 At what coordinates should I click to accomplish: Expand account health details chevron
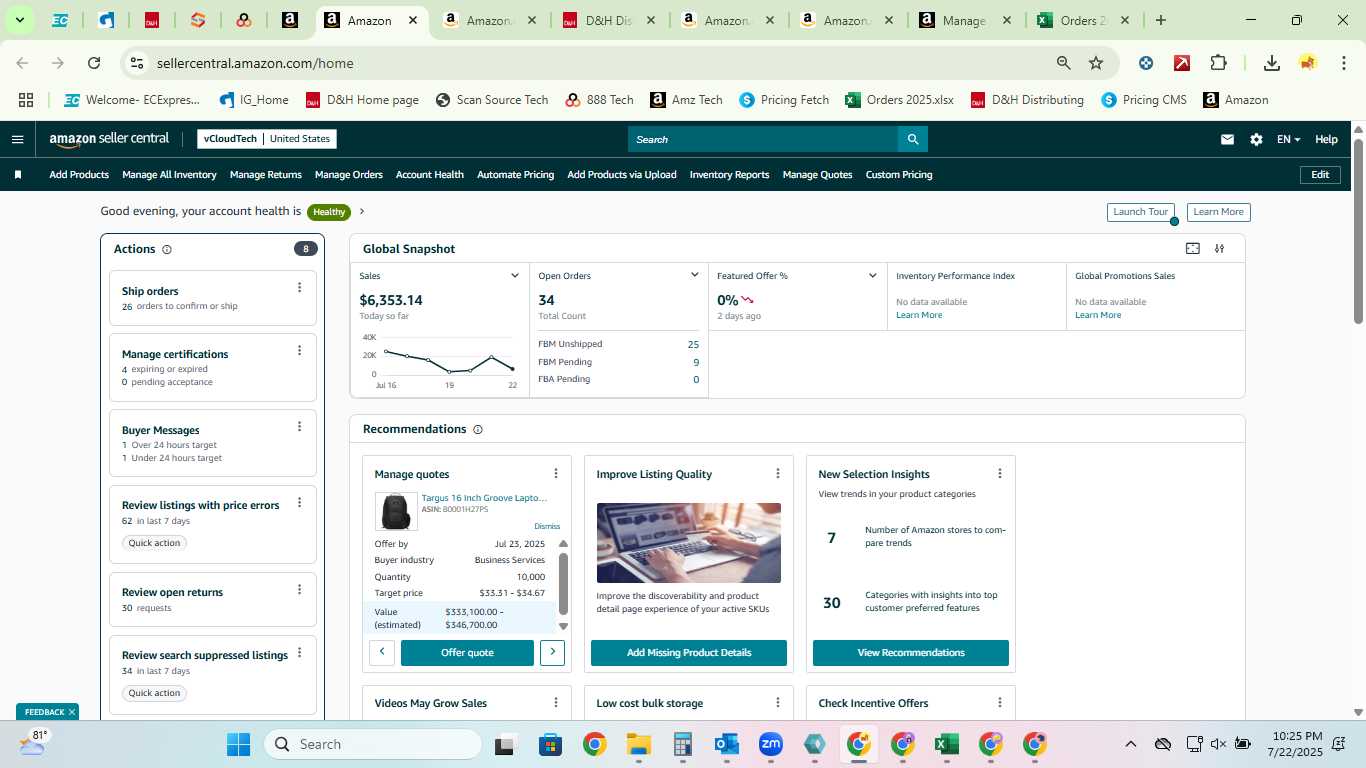click(x=362, y=211)
